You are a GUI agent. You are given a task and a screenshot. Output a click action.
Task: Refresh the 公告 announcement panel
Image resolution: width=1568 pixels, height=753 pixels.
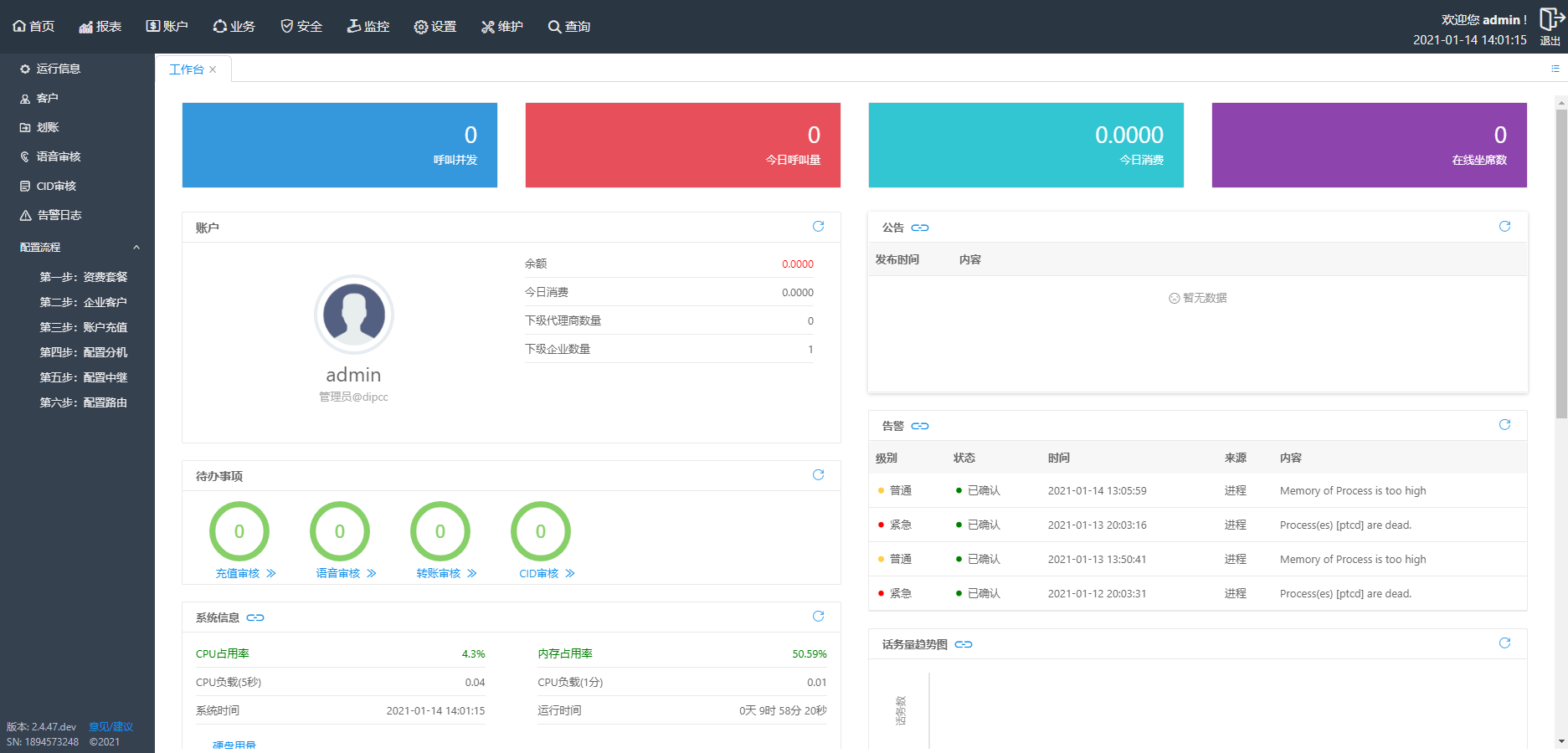1504,226
